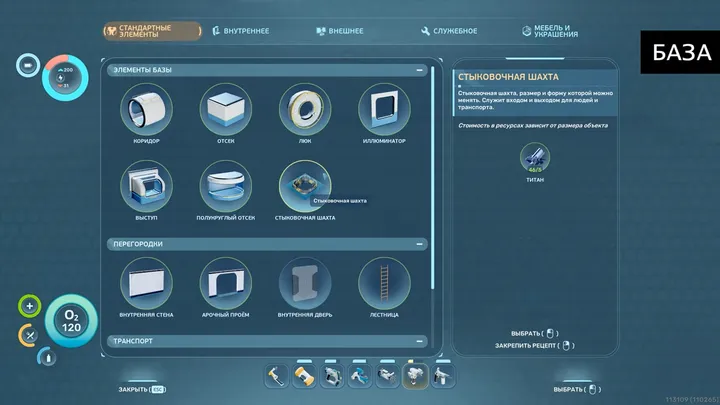Pick the Внутренняя стена partition
The height and width of the screenshot is (405, 720).
click(x=146, y=283)
